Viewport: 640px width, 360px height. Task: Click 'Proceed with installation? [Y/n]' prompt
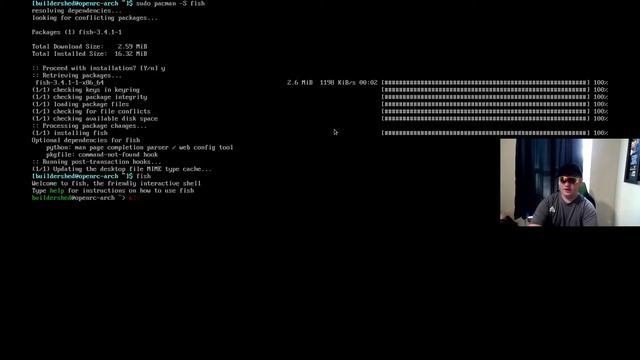tap(98, 68)
